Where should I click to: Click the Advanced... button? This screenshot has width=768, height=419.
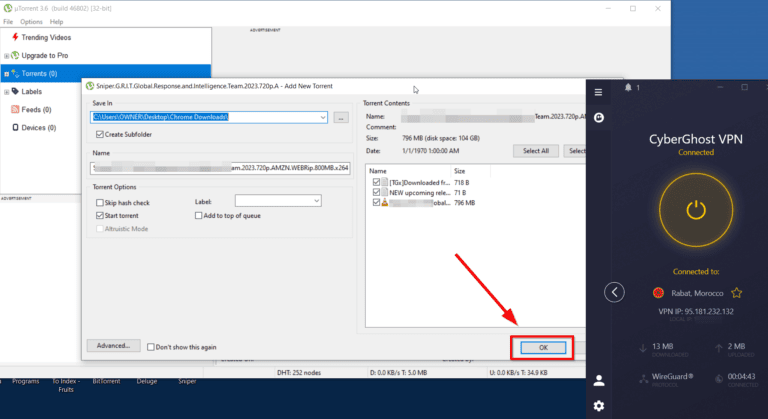click(x=113, y=346)
